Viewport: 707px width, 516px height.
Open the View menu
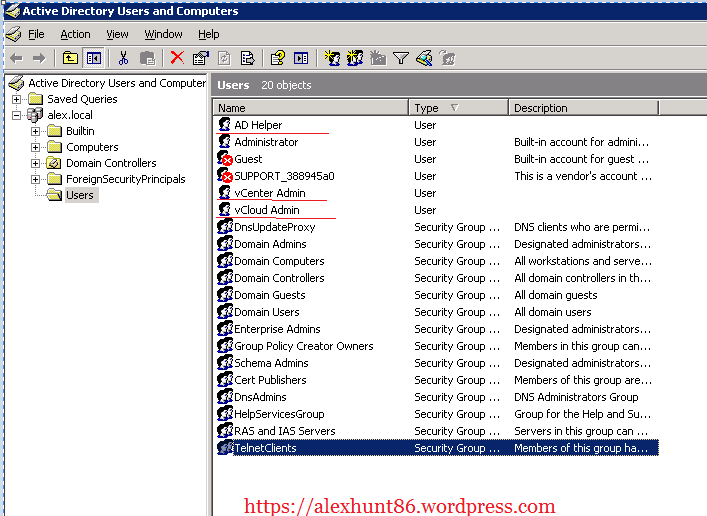click(117, 34)
